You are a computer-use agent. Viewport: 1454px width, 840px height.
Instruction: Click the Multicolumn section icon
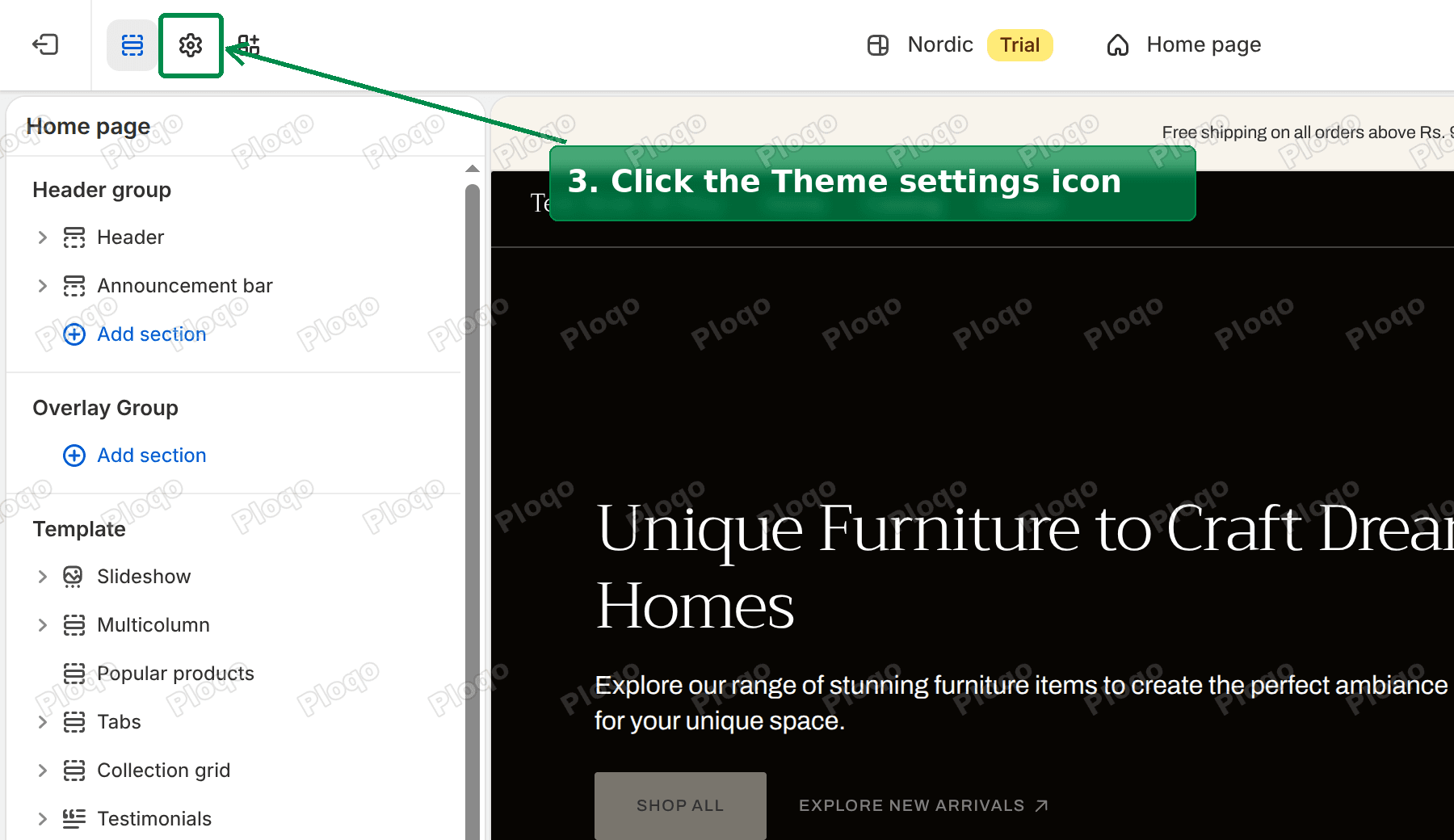pyautogui.click(x=74, y=625)
